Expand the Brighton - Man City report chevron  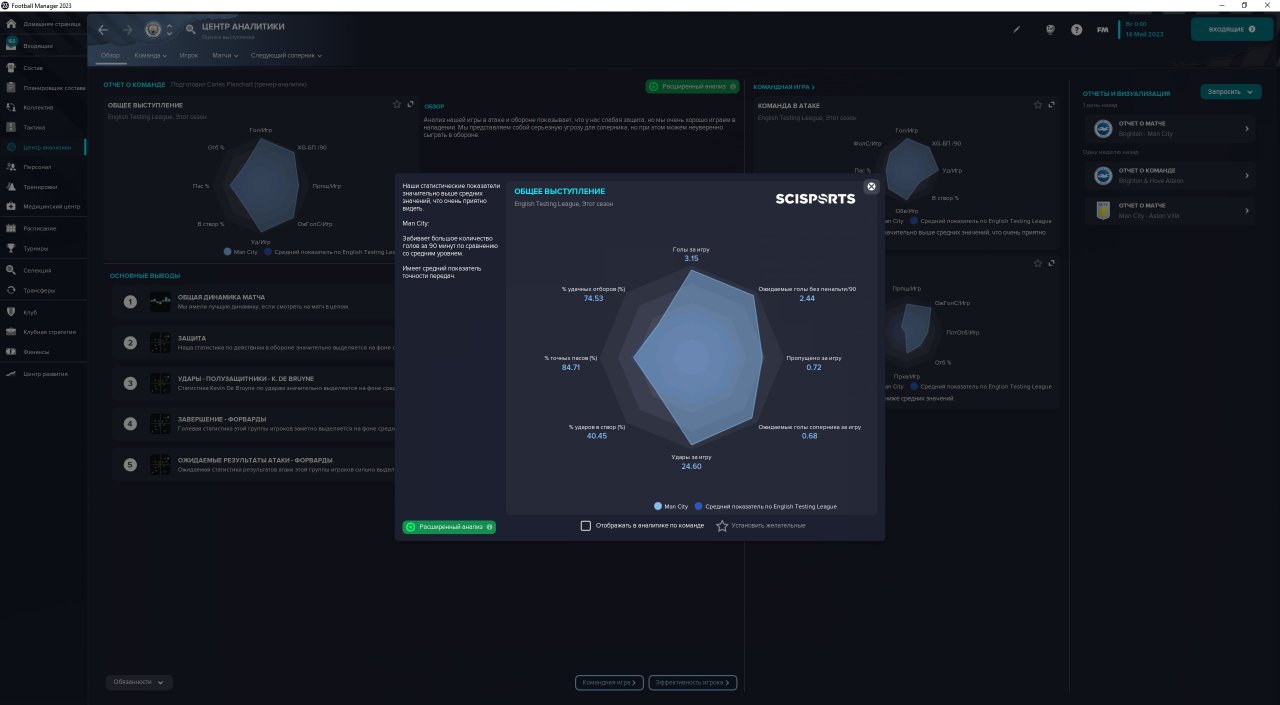1247,128
